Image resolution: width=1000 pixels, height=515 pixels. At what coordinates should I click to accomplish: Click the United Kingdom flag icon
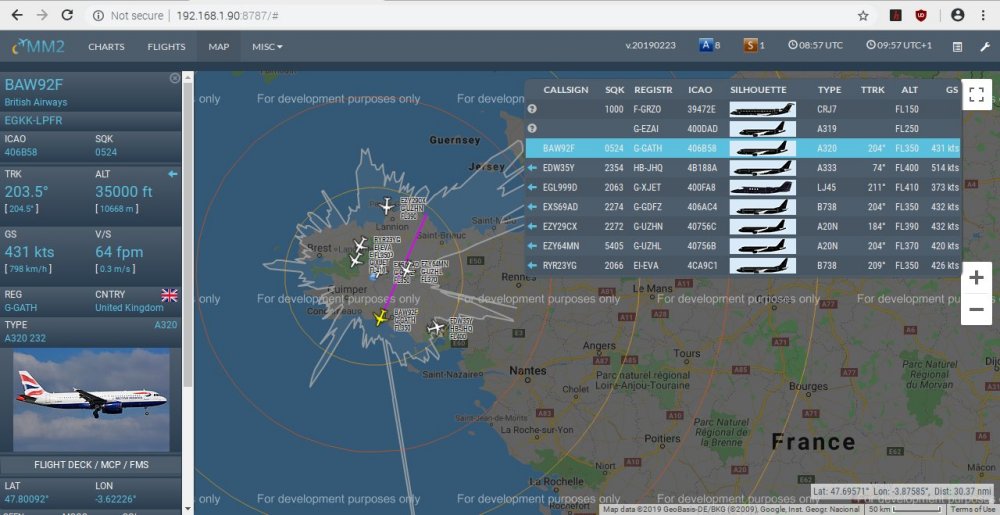tap(170, 294)
